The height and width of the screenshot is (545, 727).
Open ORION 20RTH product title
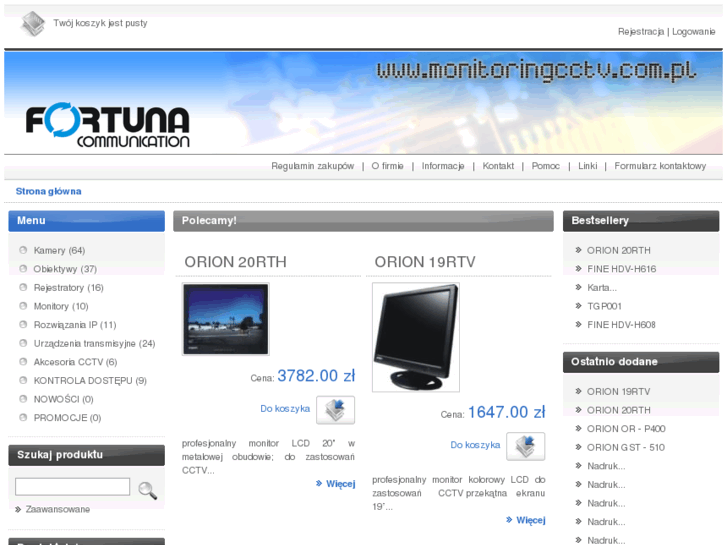coord(236,262)
